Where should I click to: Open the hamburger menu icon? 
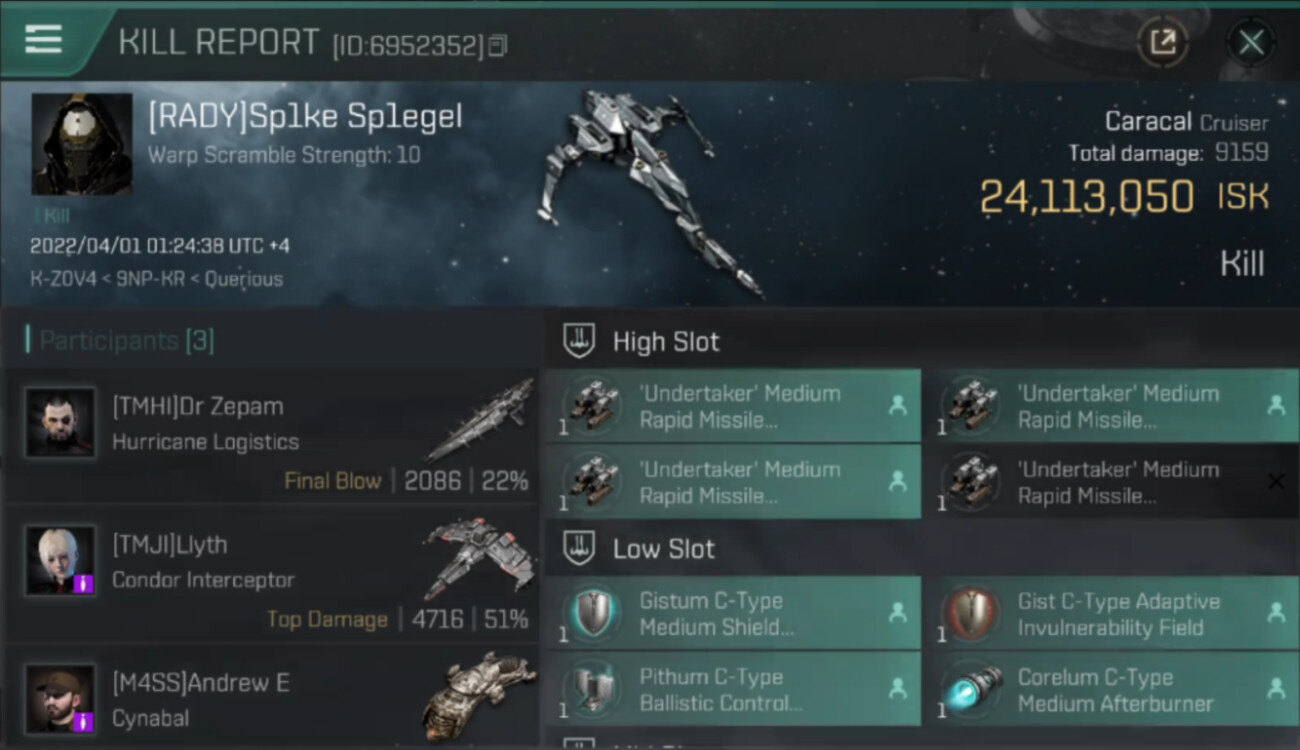43,40
